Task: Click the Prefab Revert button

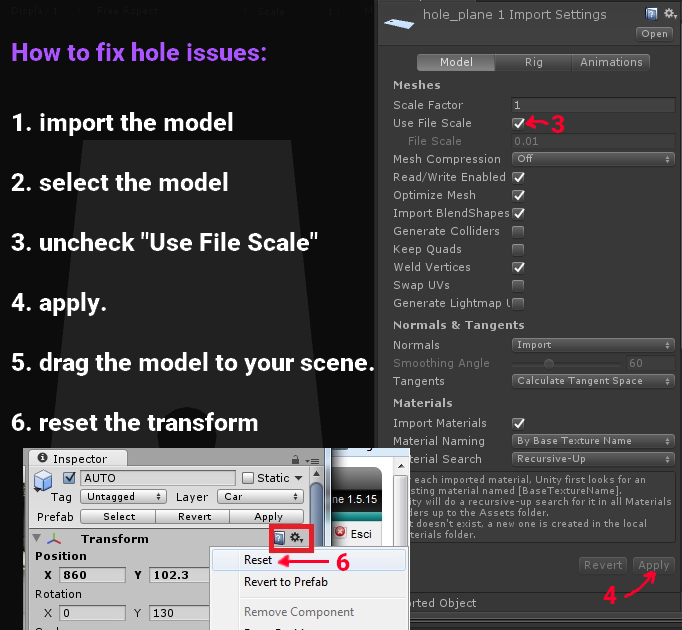Action: coord(194,516)
